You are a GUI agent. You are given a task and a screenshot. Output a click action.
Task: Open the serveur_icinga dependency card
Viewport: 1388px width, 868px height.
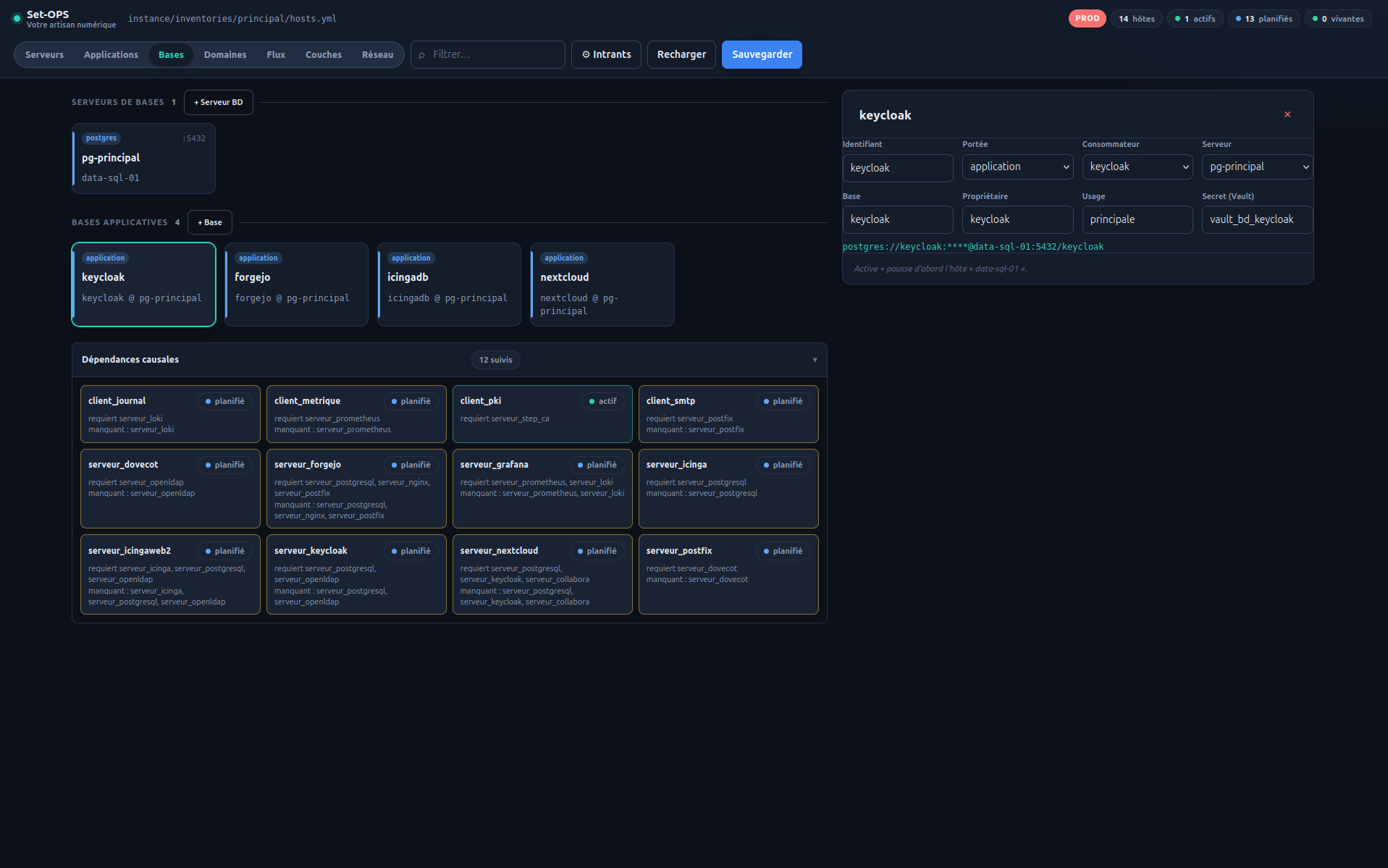tap(728, 489)
